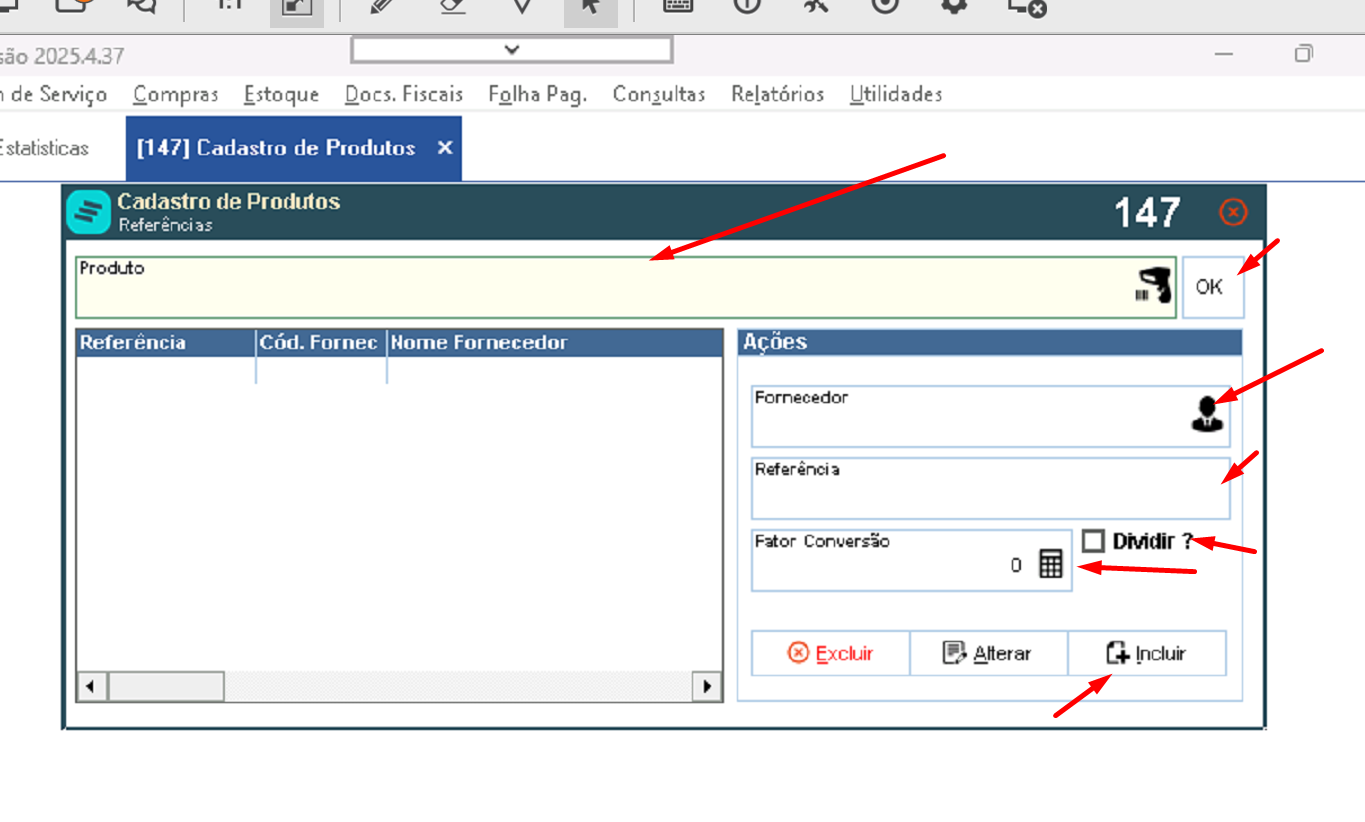The width and height of the screenshot is (1365, 822).
Task: Click the barcode scanner icon in Produto field
Action: click(1153, 286)
